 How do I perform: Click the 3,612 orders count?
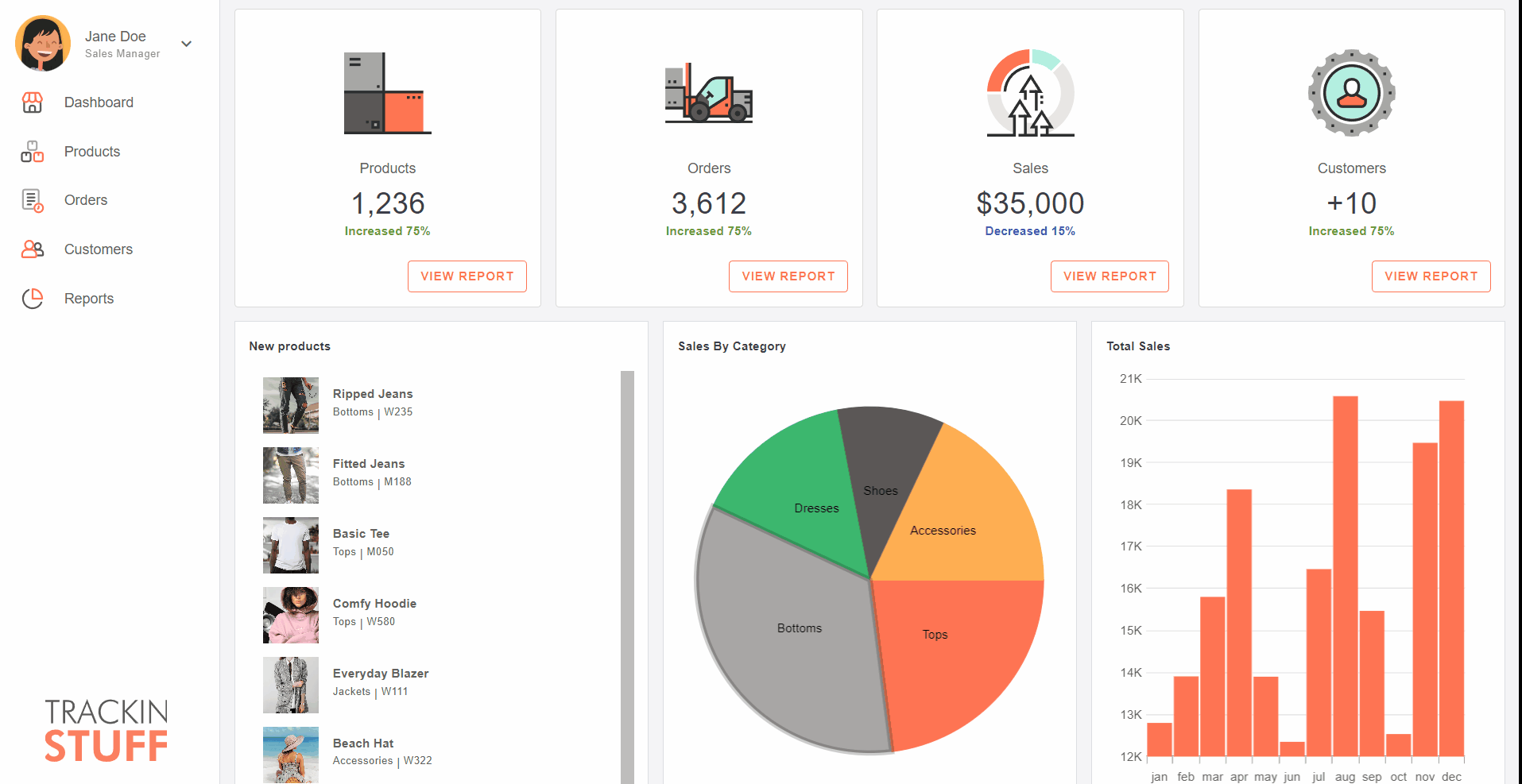click(709, 203)
